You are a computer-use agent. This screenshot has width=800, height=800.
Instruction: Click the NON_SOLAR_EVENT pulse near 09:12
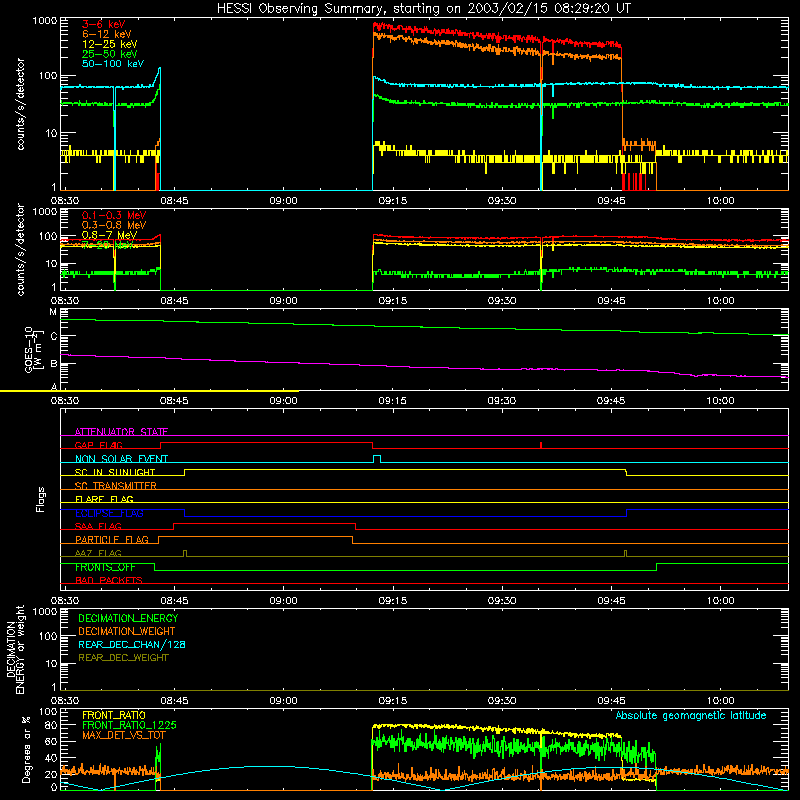(377, 459)
